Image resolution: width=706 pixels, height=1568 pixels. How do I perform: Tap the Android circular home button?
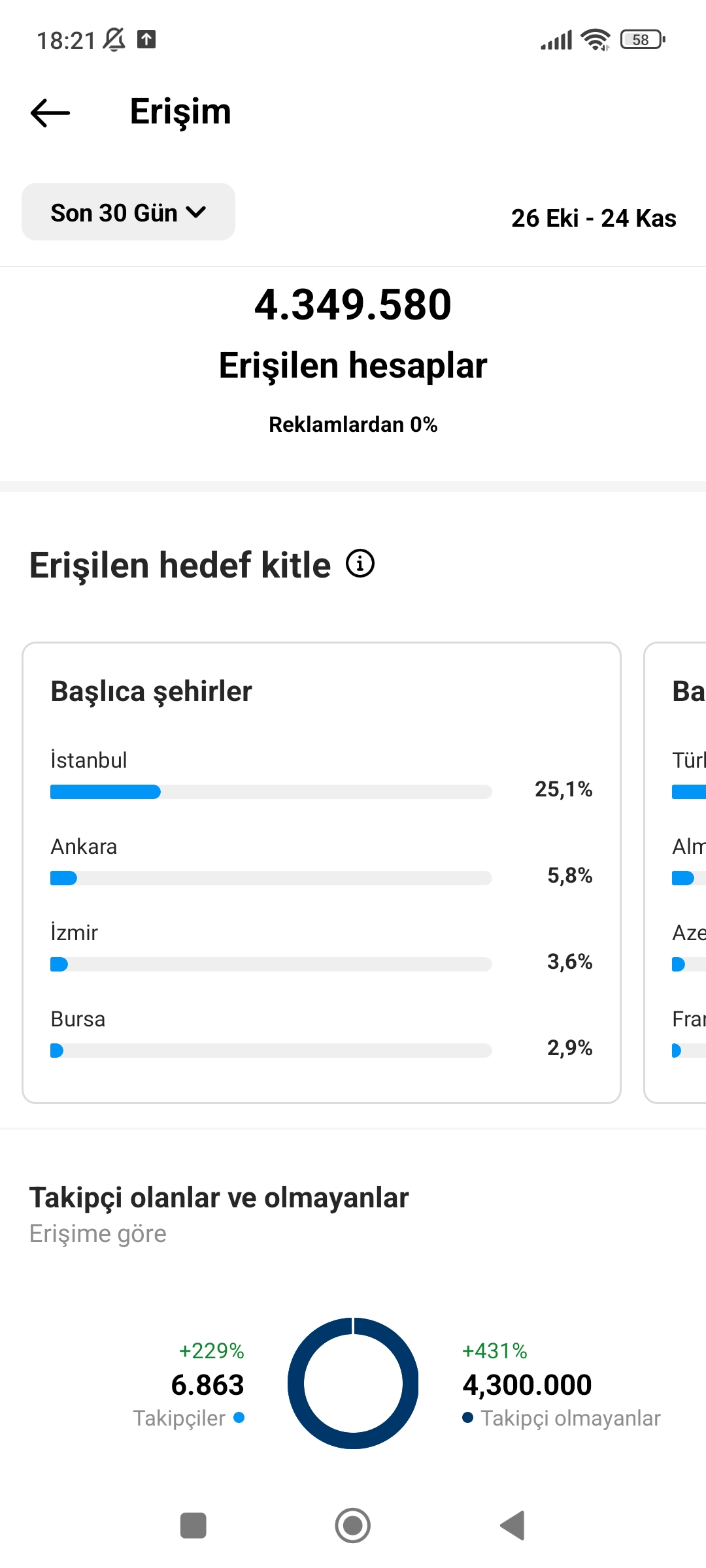click(353, 1526)
